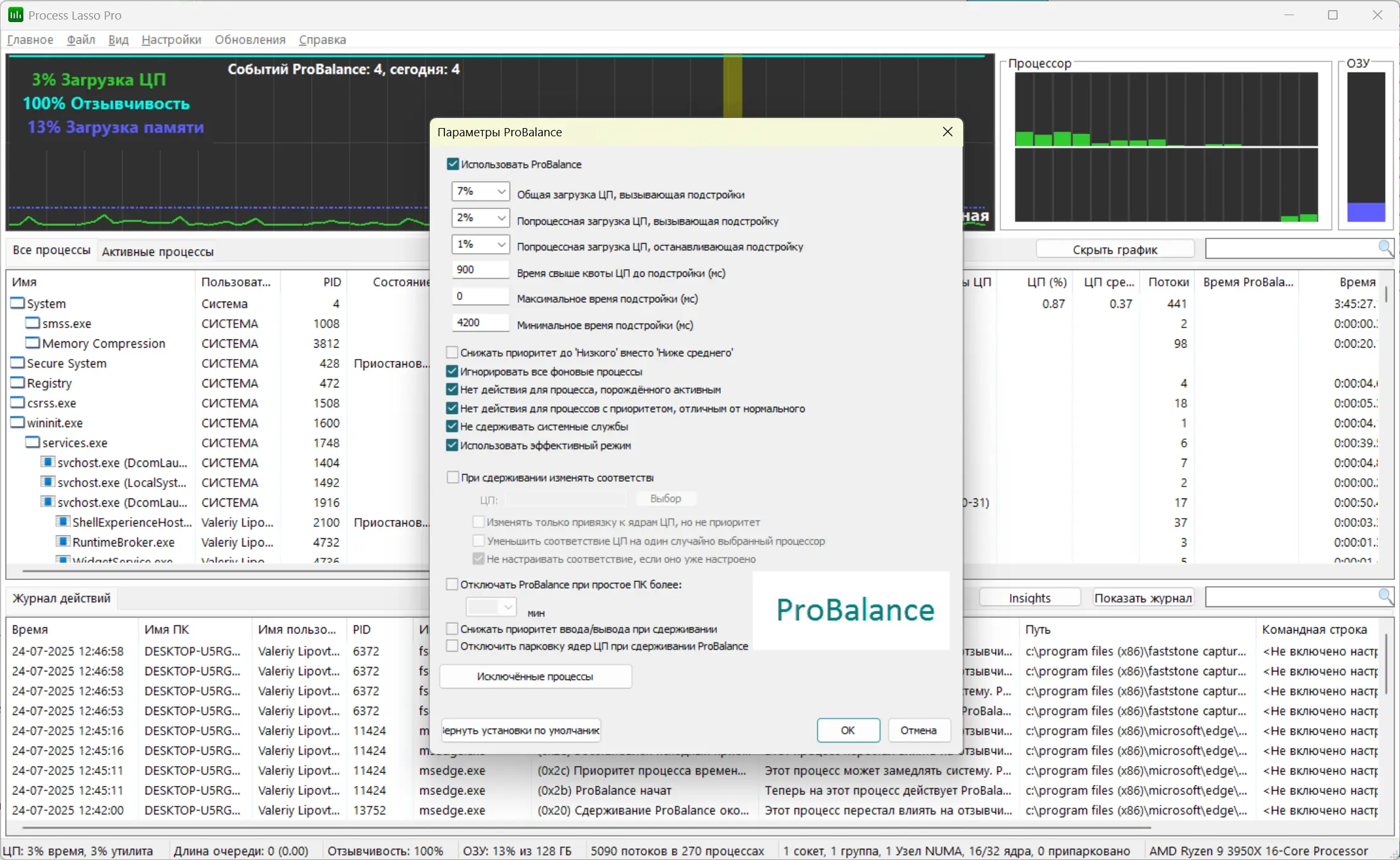Screen dimensions: 1400x860
Task: Click the Исключённые процессы button
Action: (535, 676)
